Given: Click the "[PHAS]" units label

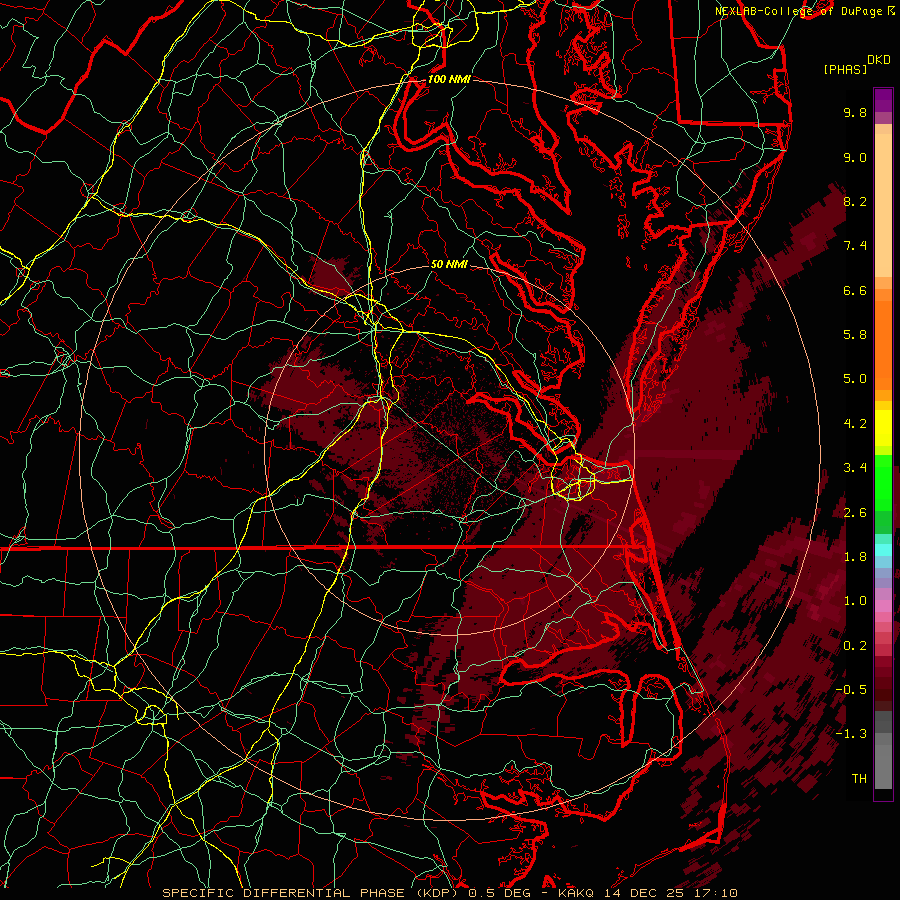Looking at the screenshot, I should (x=845, y=69).
